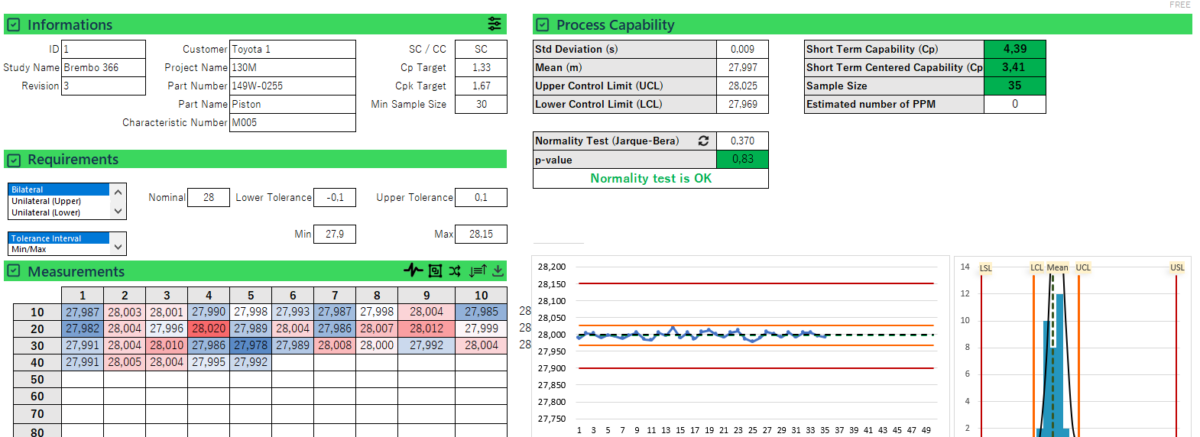Click the pulse chart icon in Measurements

click(413, 271)
